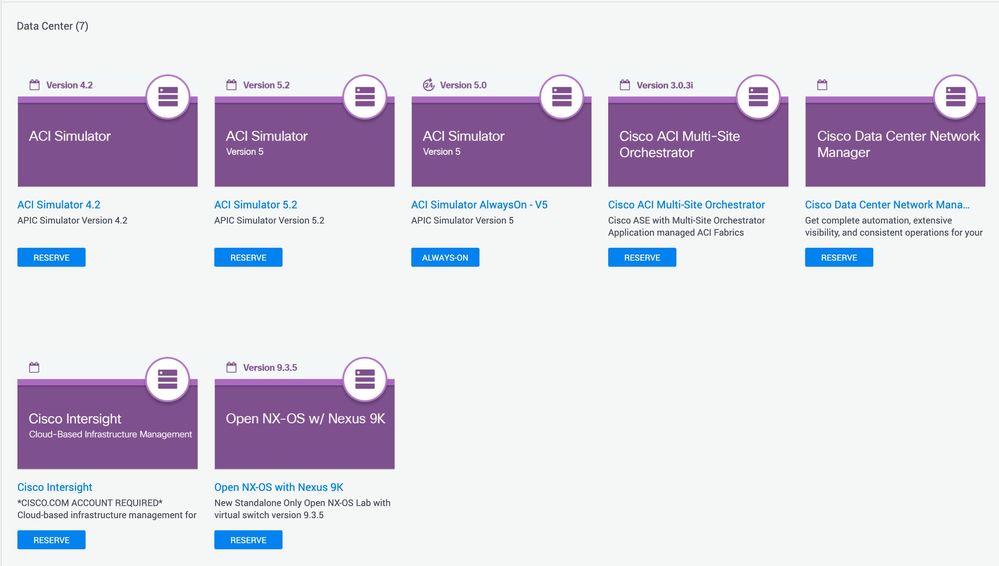Click server icon on Multi-Site Orchestrator card

758,97
